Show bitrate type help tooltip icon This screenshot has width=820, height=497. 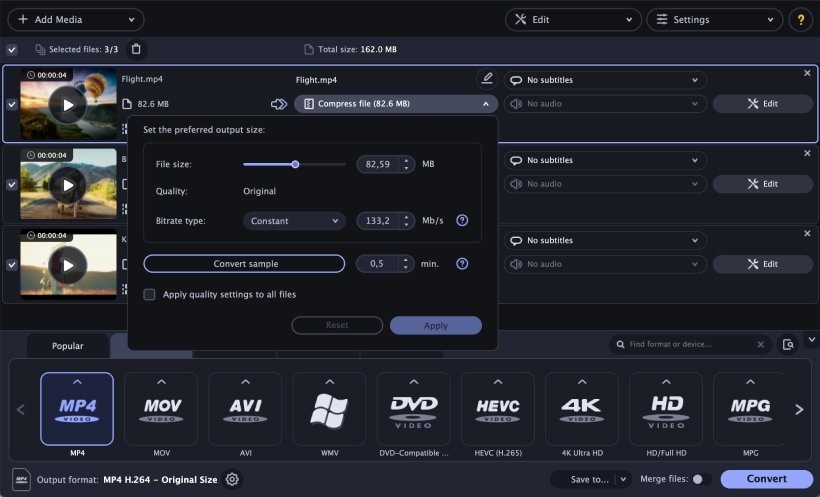pos(462,220)
